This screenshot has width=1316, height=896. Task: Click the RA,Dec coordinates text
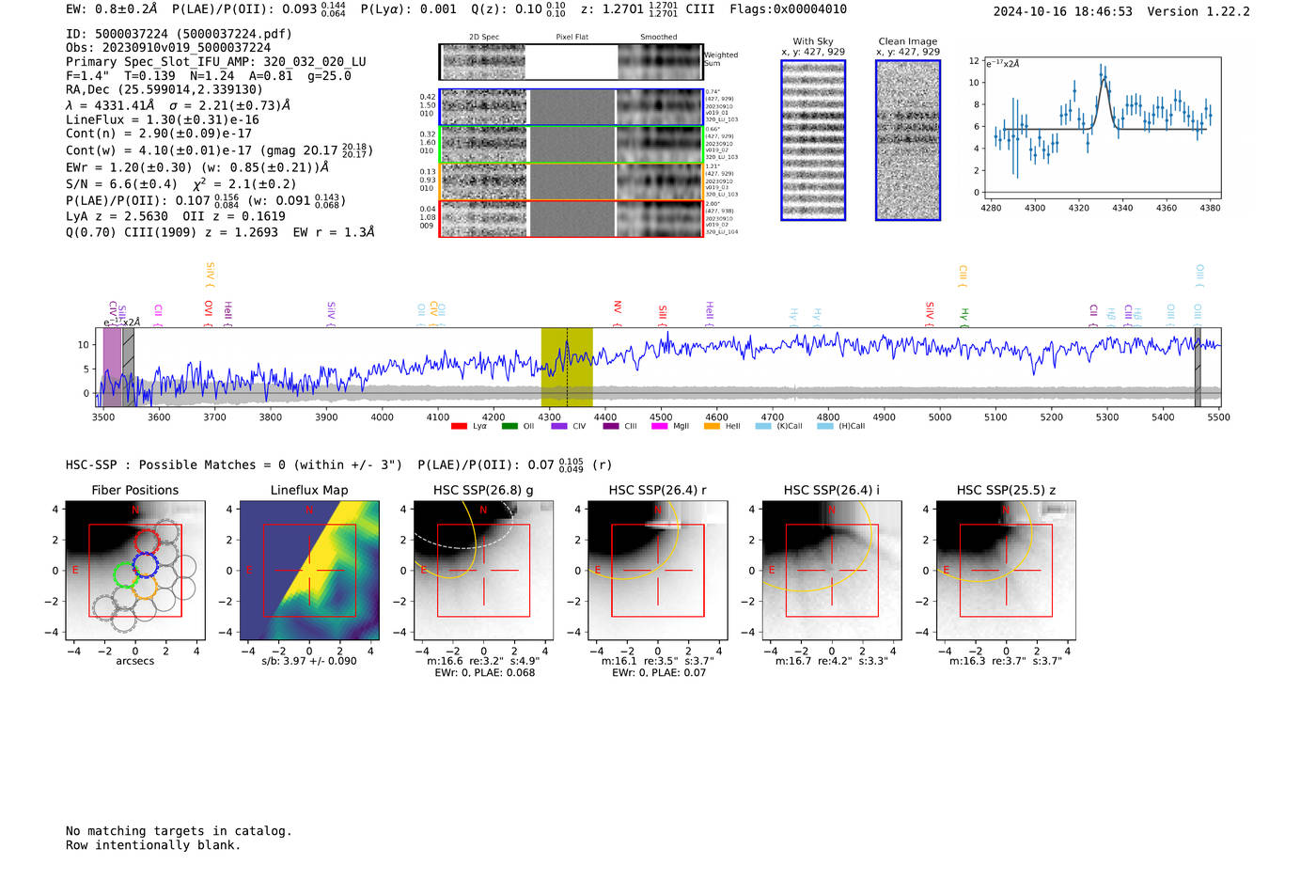click(164, 90)
